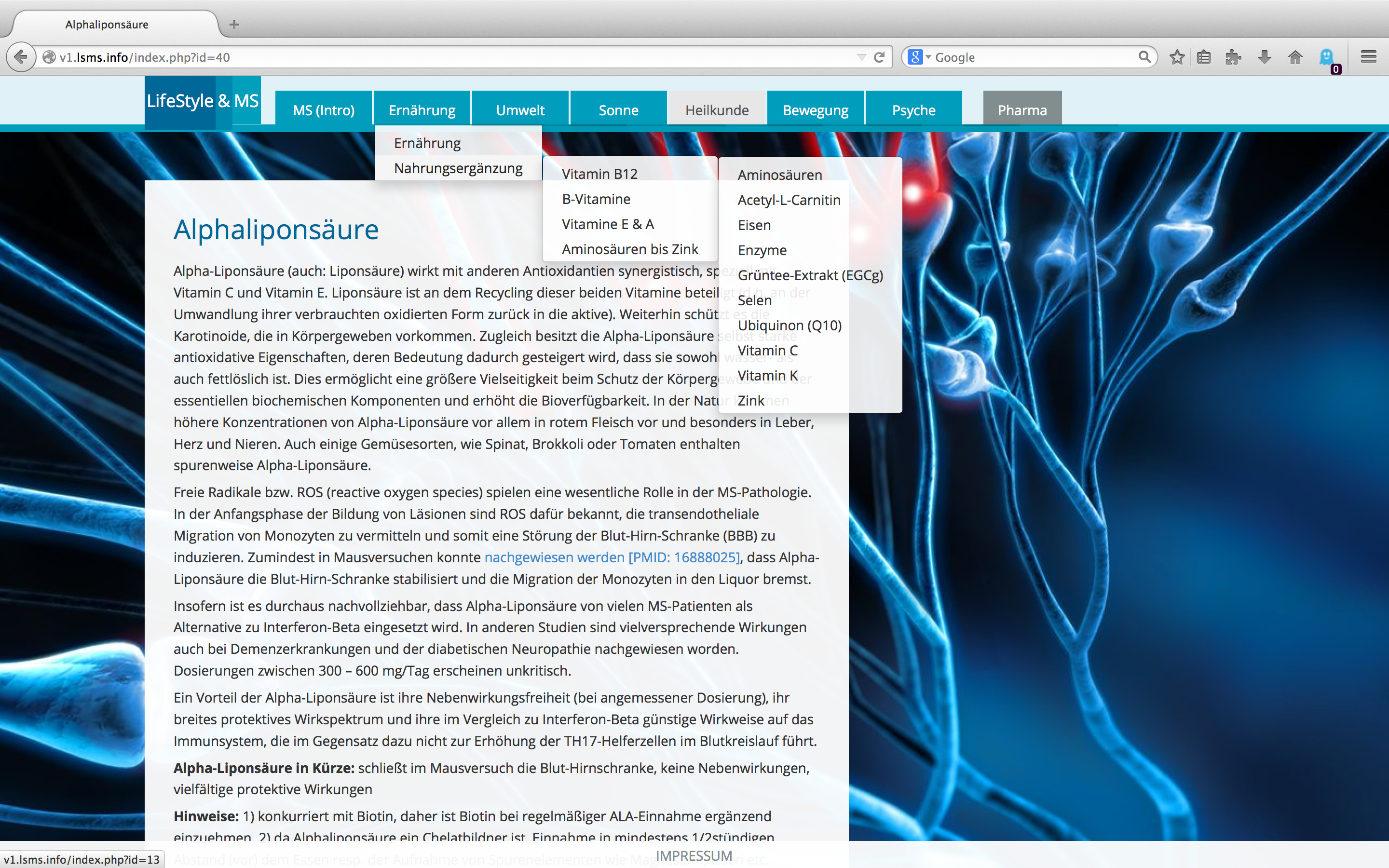Bookmark this page with the star icon
1389x868 pixels.
coord(1177,57)
